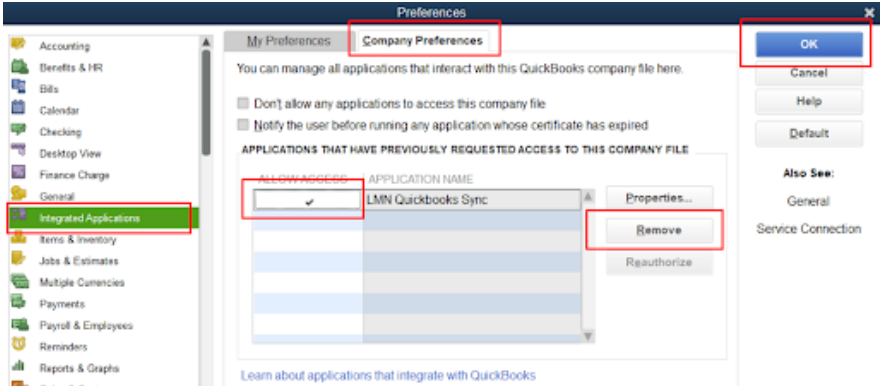Click category list scroll up arrow
Screen dimensions: 884x386
[206, 42]
